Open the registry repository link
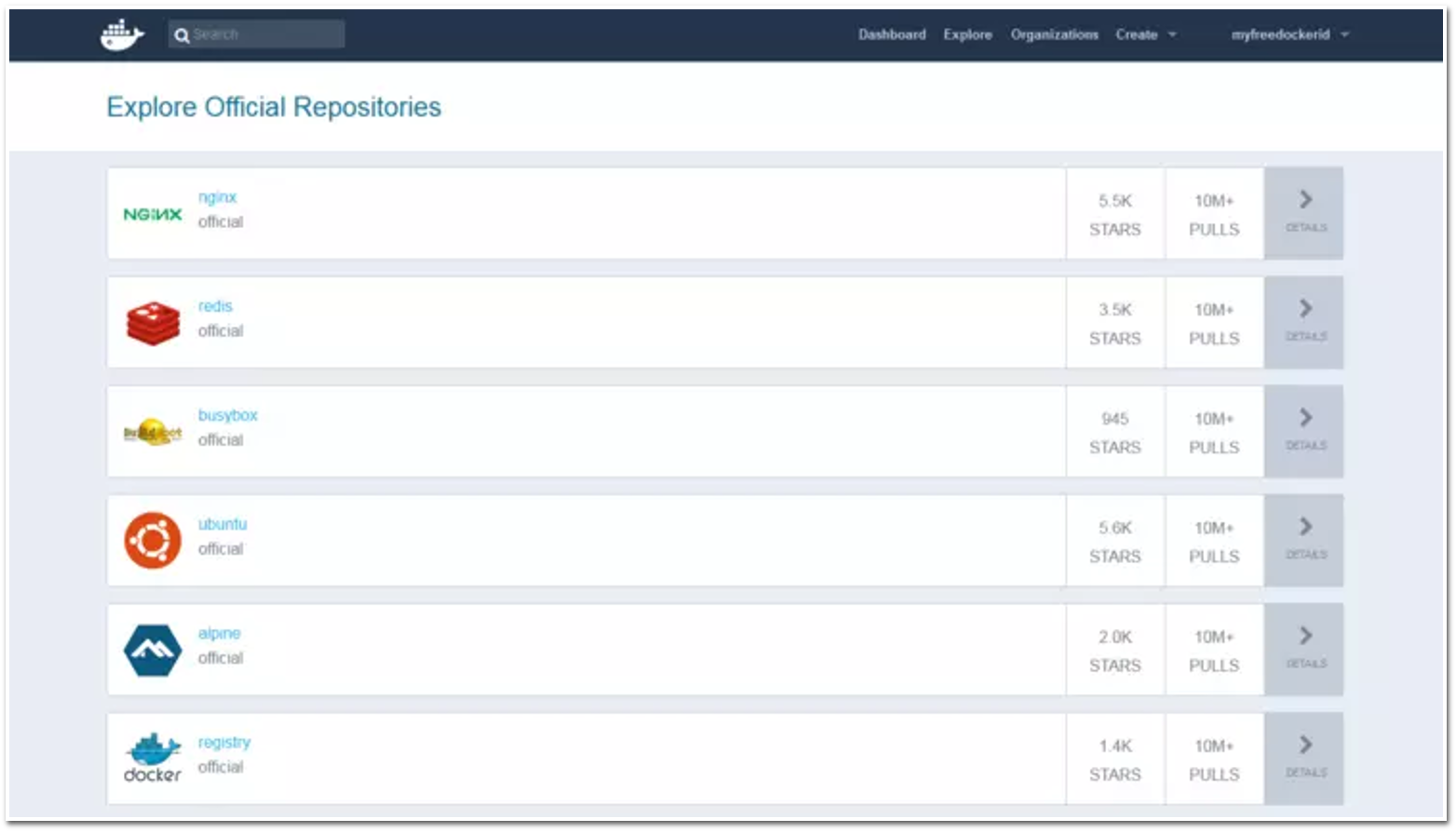 point(224,743)
